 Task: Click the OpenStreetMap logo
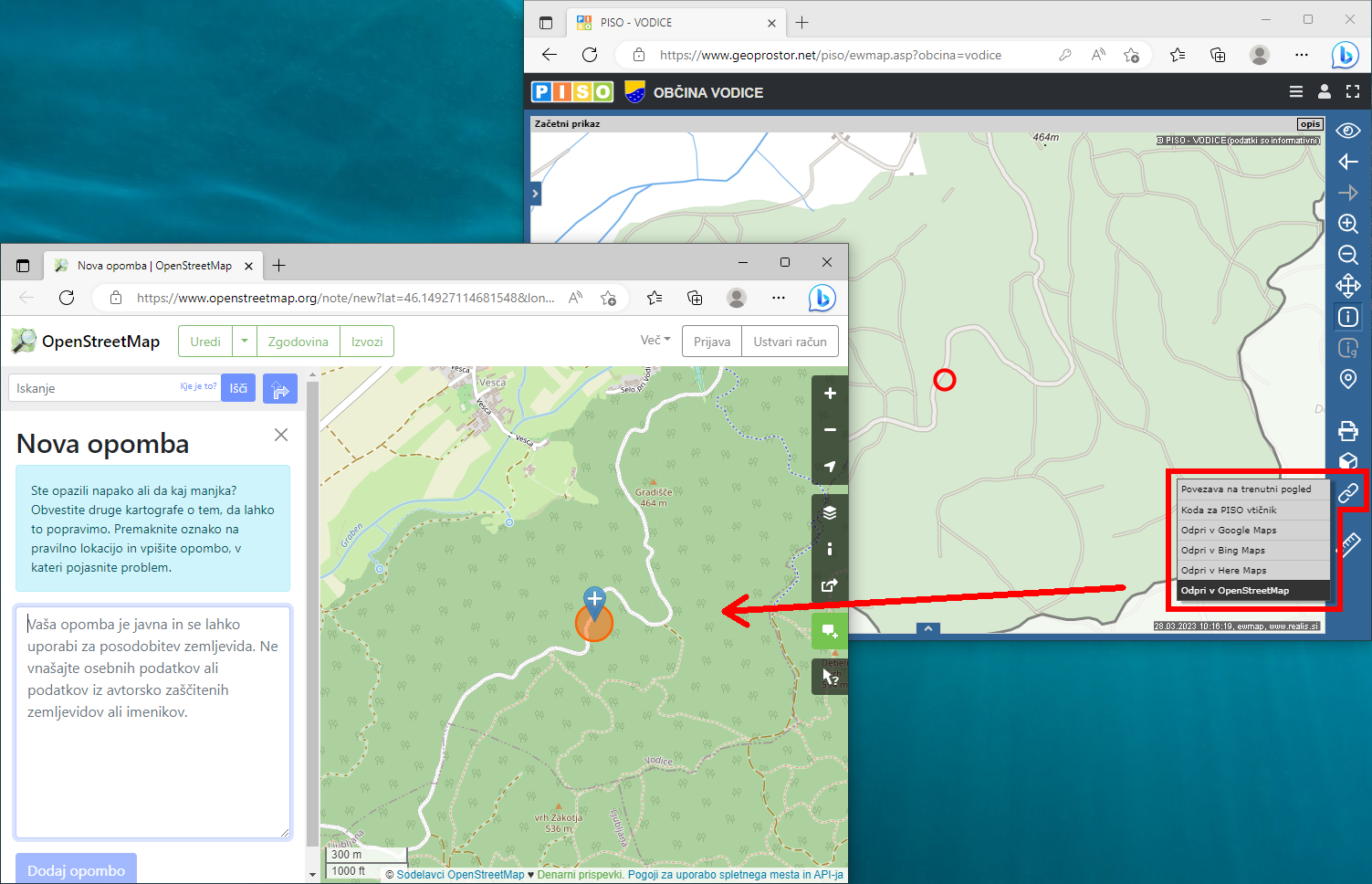[85, 342]
